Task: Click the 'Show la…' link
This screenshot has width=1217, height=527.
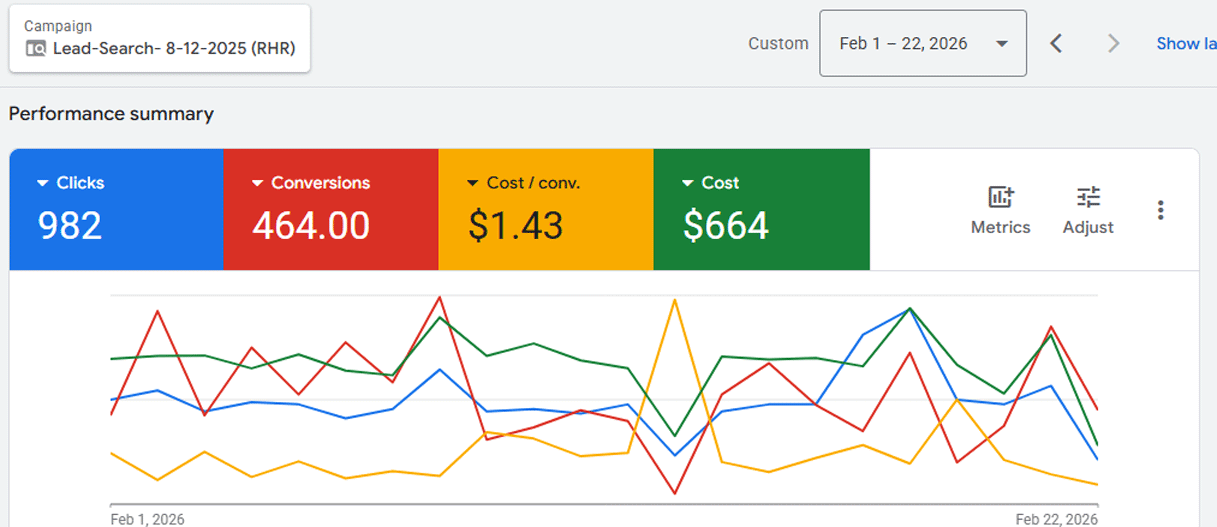Action: click(x=1186, y=43)
